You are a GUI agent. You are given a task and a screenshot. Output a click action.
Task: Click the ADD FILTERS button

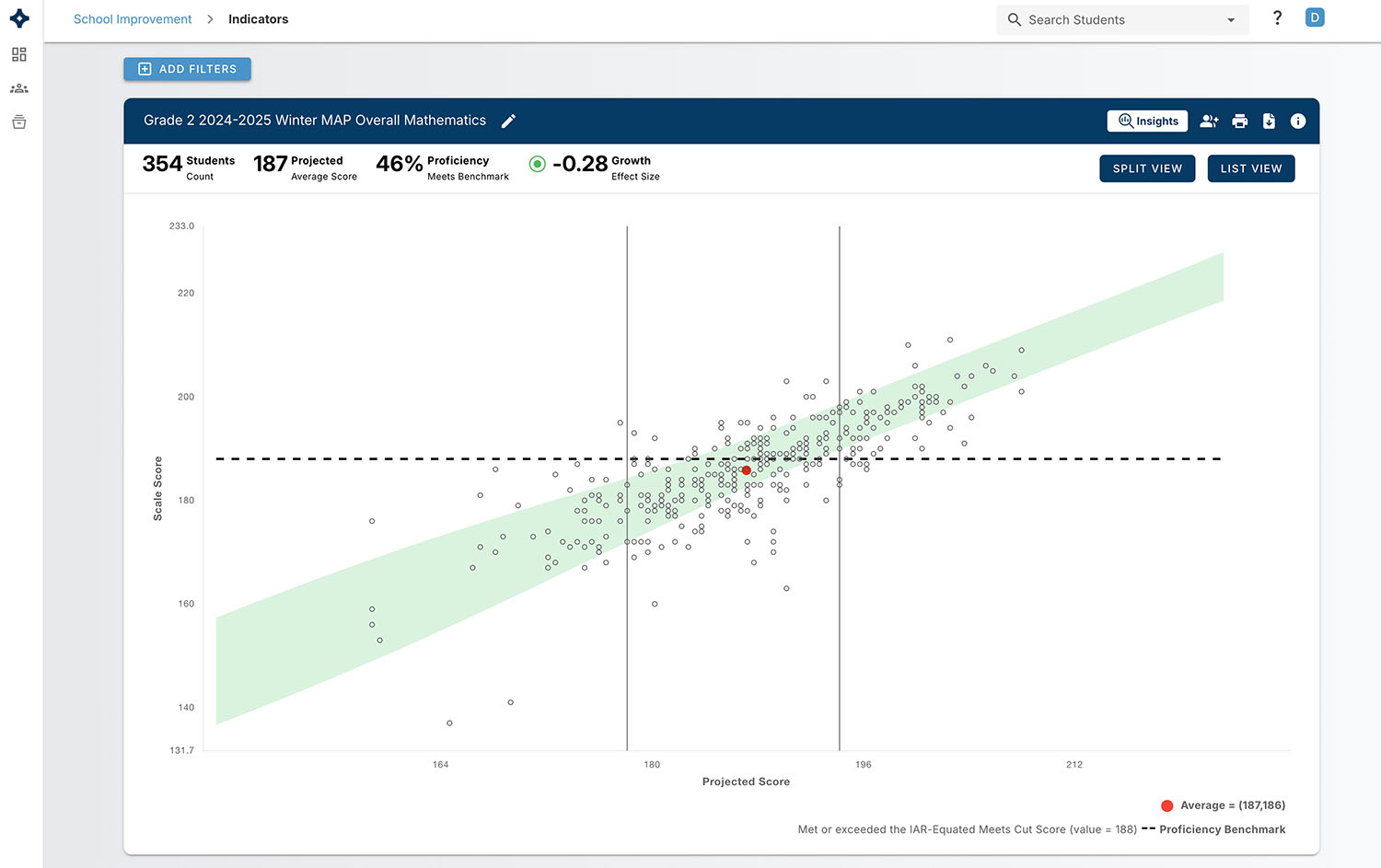click(187, 69)
